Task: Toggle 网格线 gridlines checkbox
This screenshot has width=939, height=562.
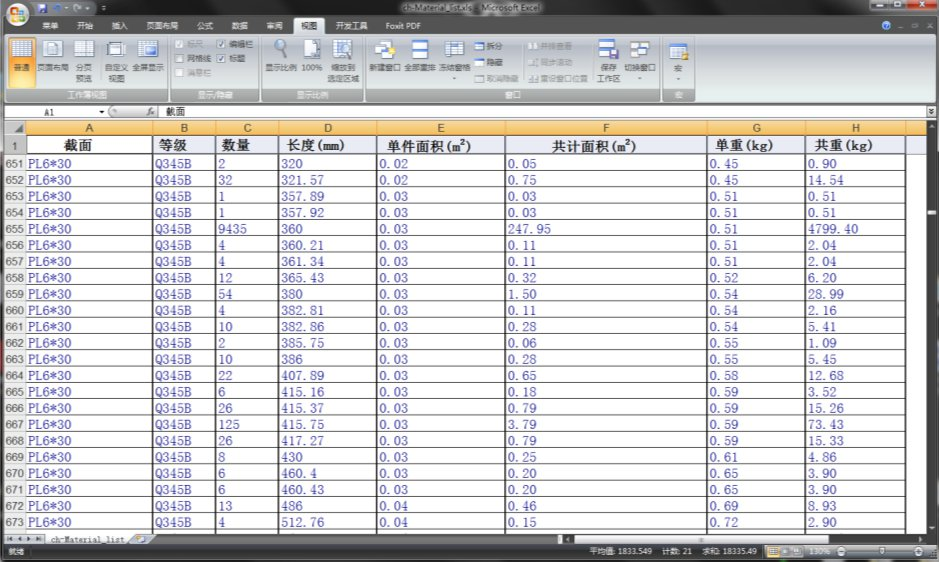Action: click(179, 58)
